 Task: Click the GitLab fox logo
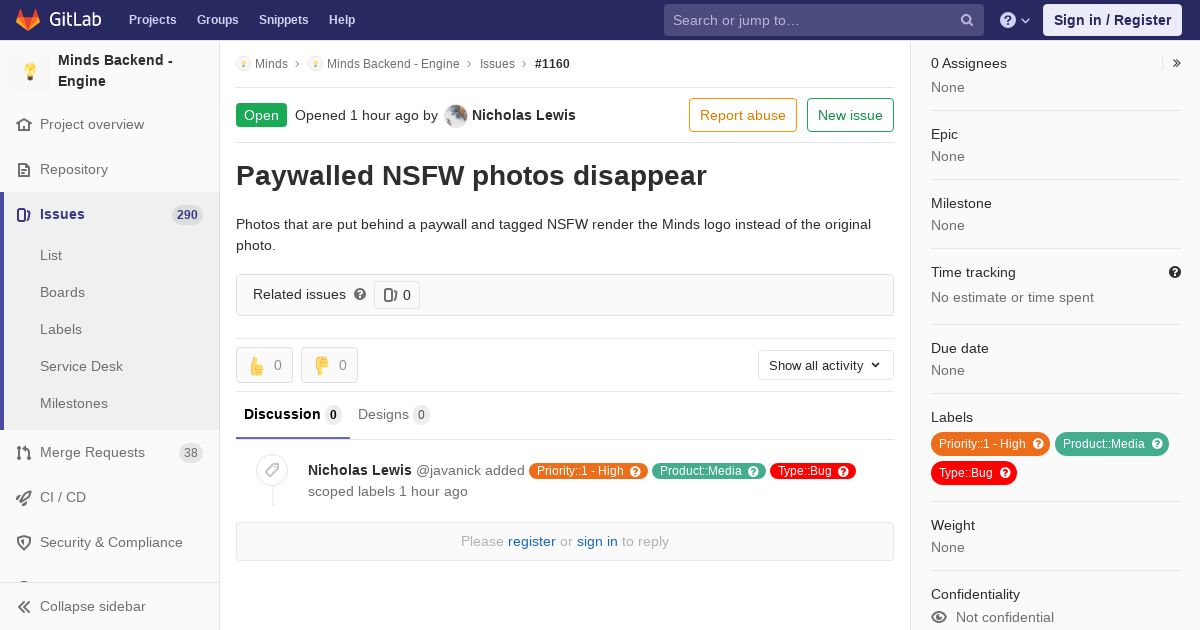click(28, 19)
